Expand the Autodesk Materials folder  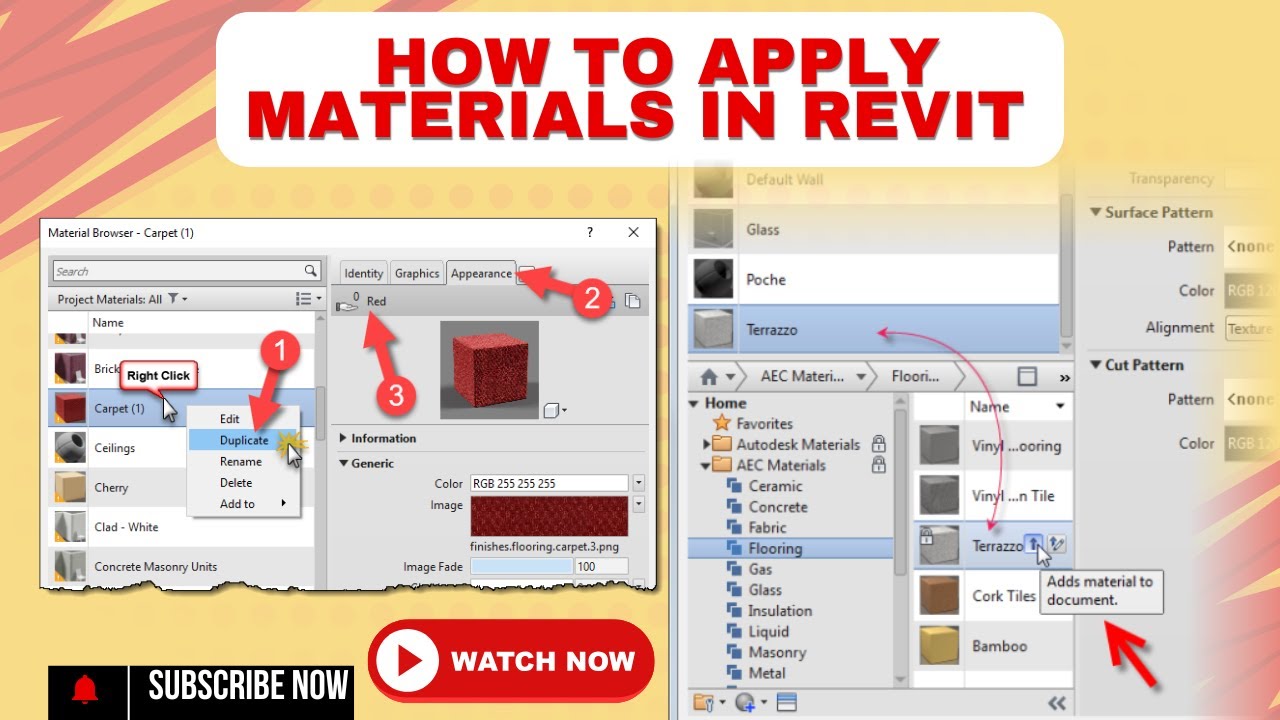click(x=707, y=444)
